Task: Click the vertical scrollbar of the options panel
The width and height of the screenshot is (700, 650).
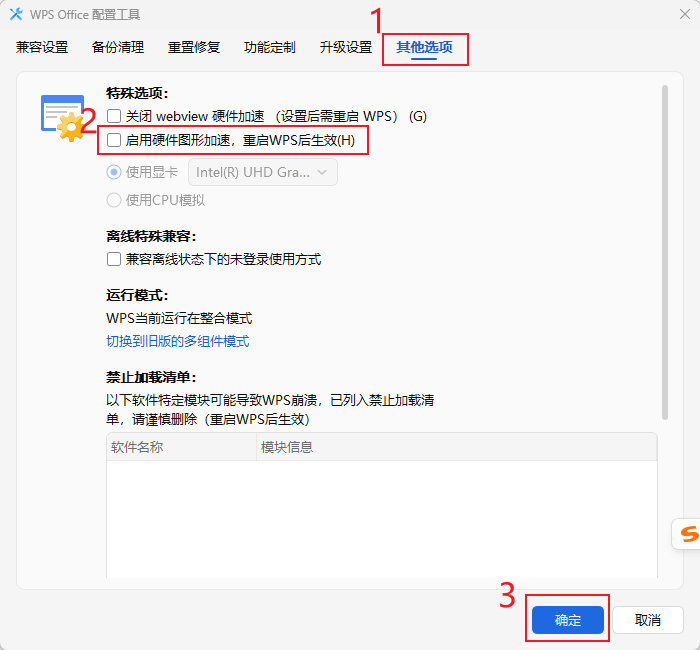Action: coord(664,250)
